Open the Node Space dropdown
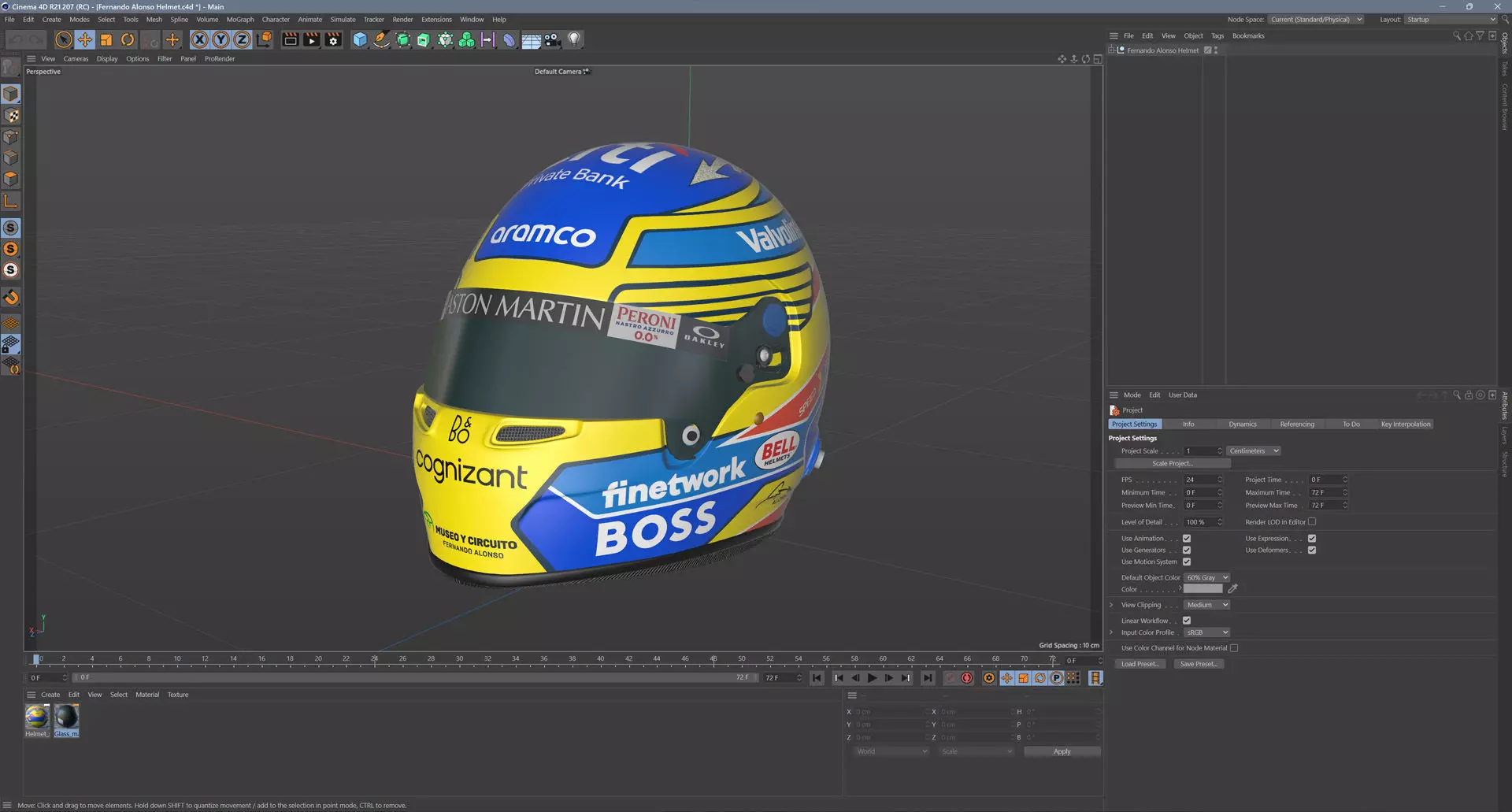 tap(1316, 20)
